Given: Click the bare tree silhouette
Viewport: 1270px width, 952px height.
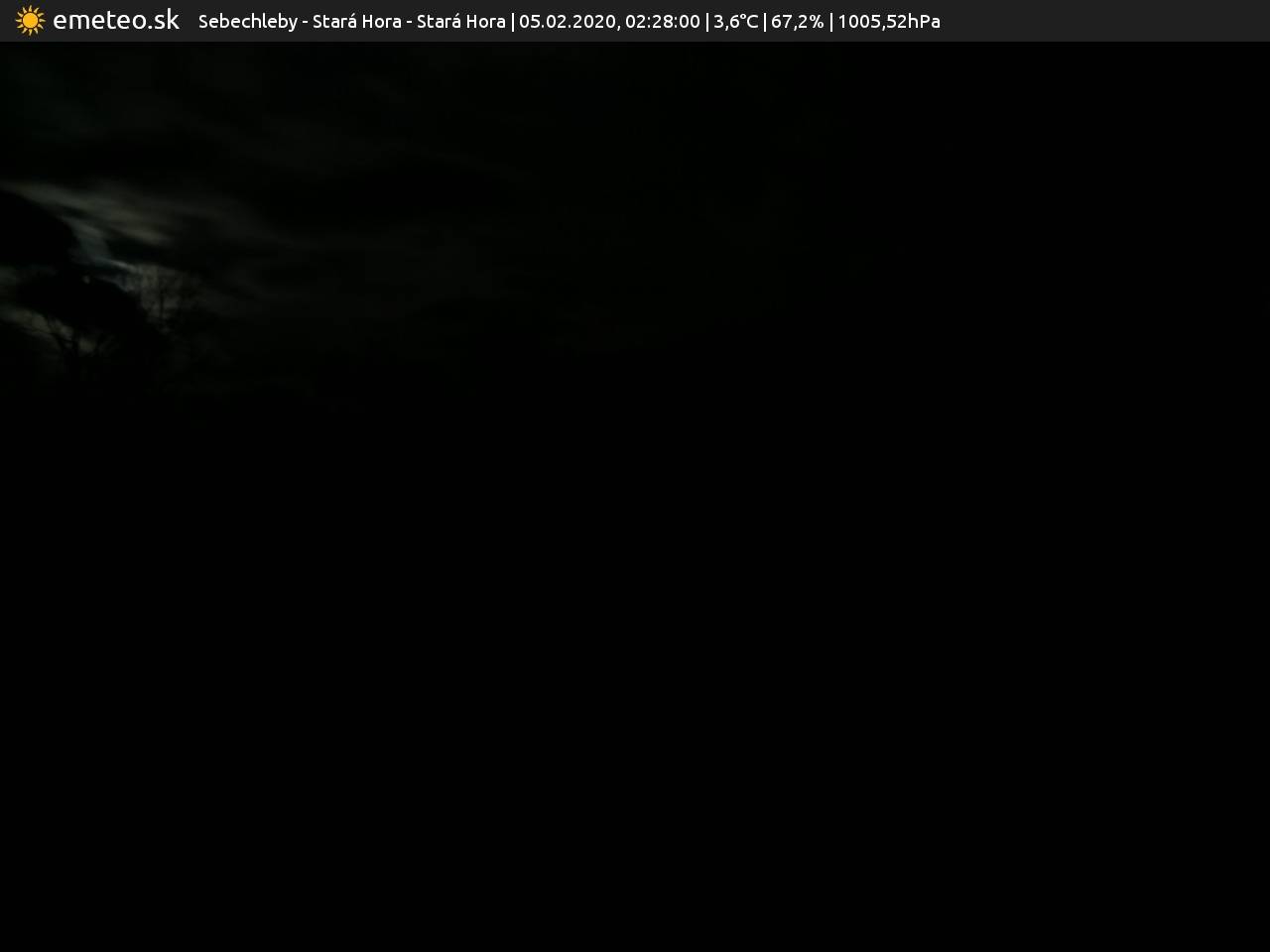Looking at the screenshot, I should coord(161,297).
